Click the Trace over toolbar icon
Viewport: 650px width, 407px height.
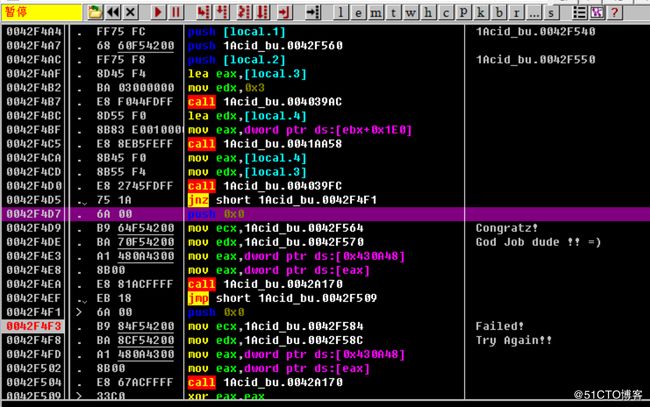(x=262, y=12)
